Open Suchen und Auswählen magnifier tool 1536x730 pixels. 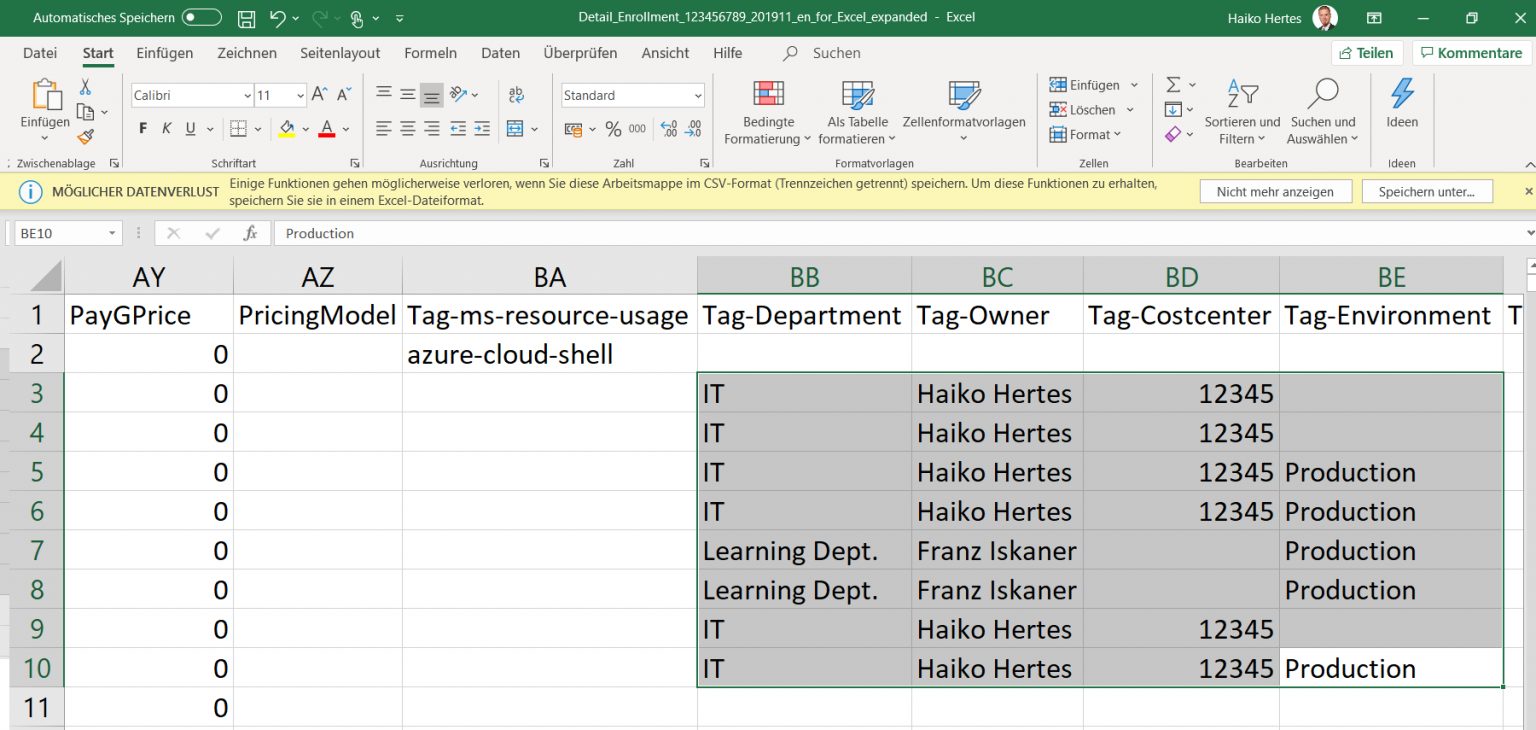pos(1322,95)
